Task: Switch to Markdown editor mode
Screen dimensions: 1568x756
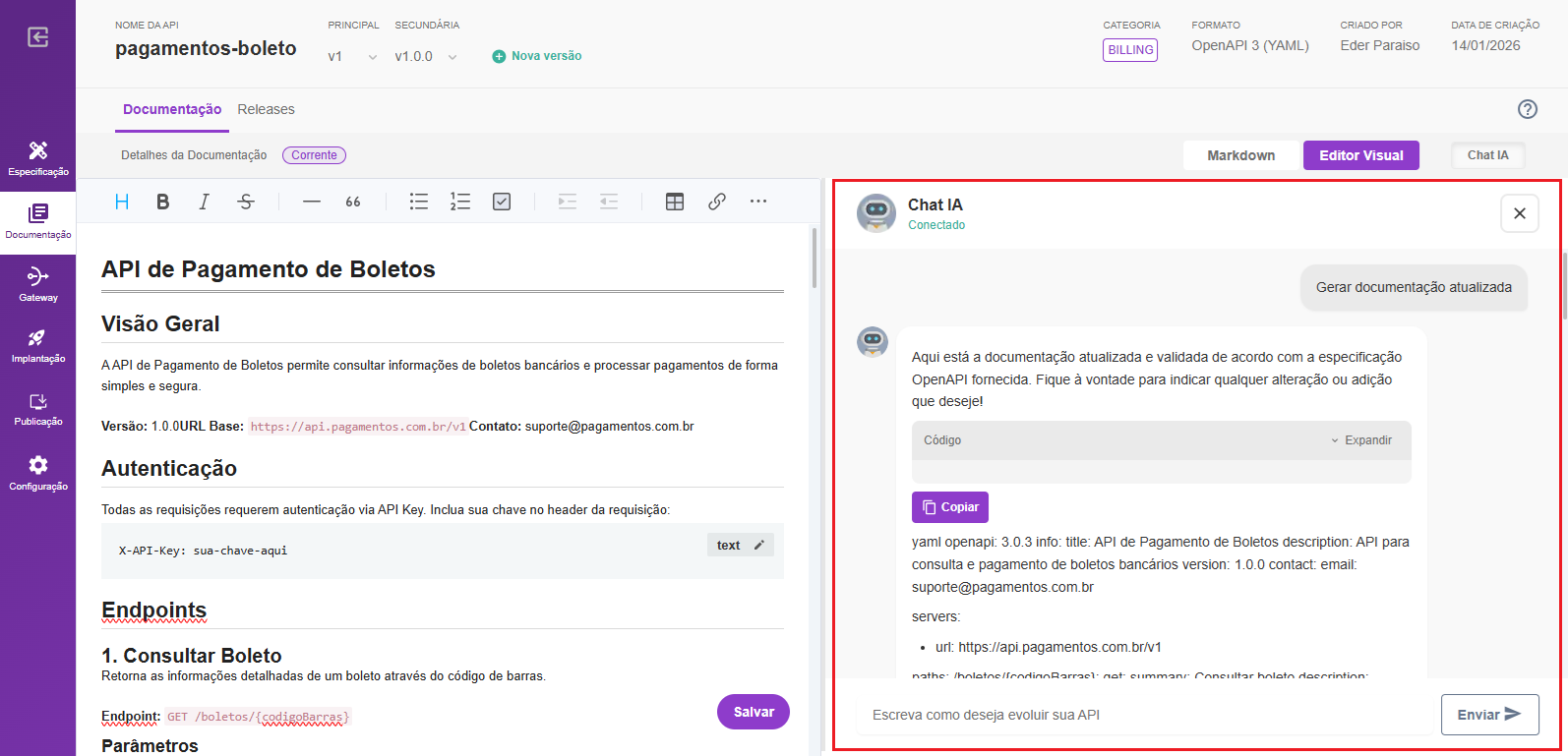Action: 1240,155
